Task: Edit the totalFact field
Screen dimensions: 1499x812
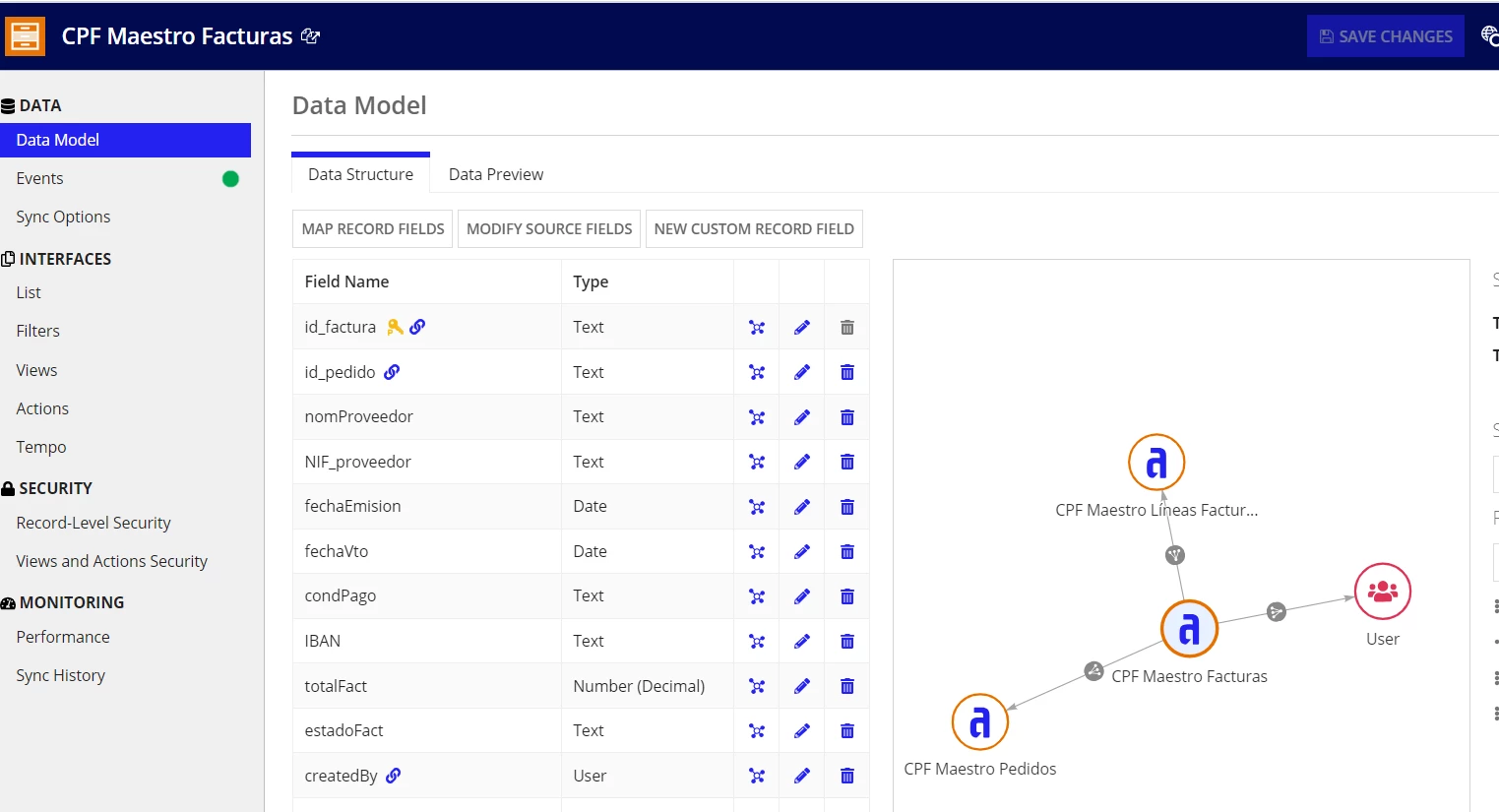Action: (x=802, y=686)
